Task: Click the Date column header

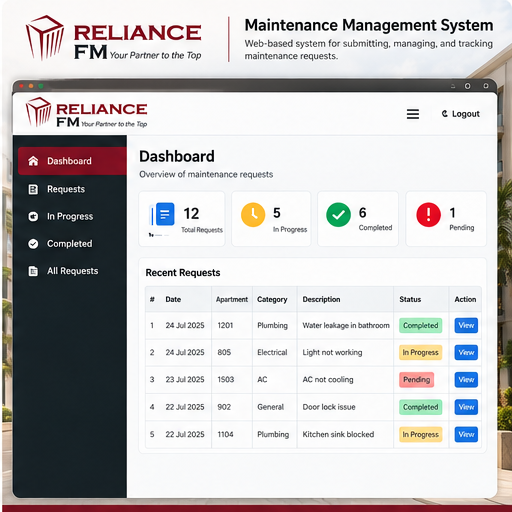Action: coord(173,299)
